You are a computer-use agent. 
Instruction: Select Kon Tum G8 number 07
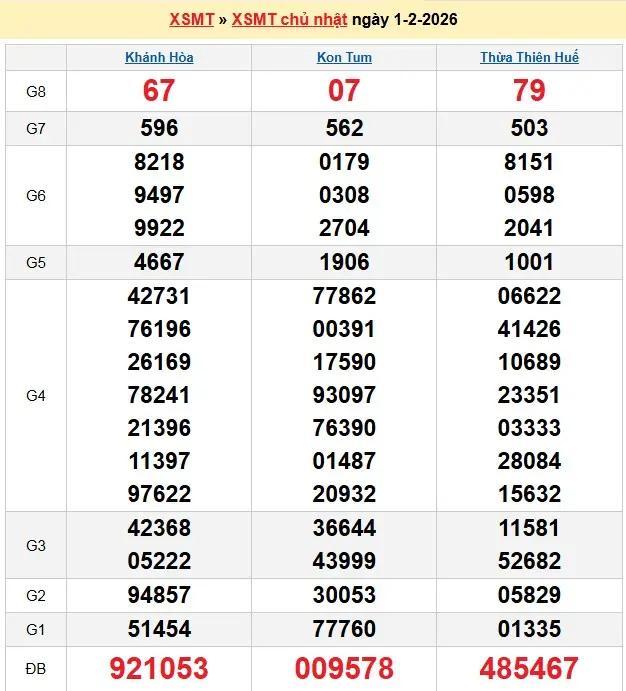coord(344,91)
